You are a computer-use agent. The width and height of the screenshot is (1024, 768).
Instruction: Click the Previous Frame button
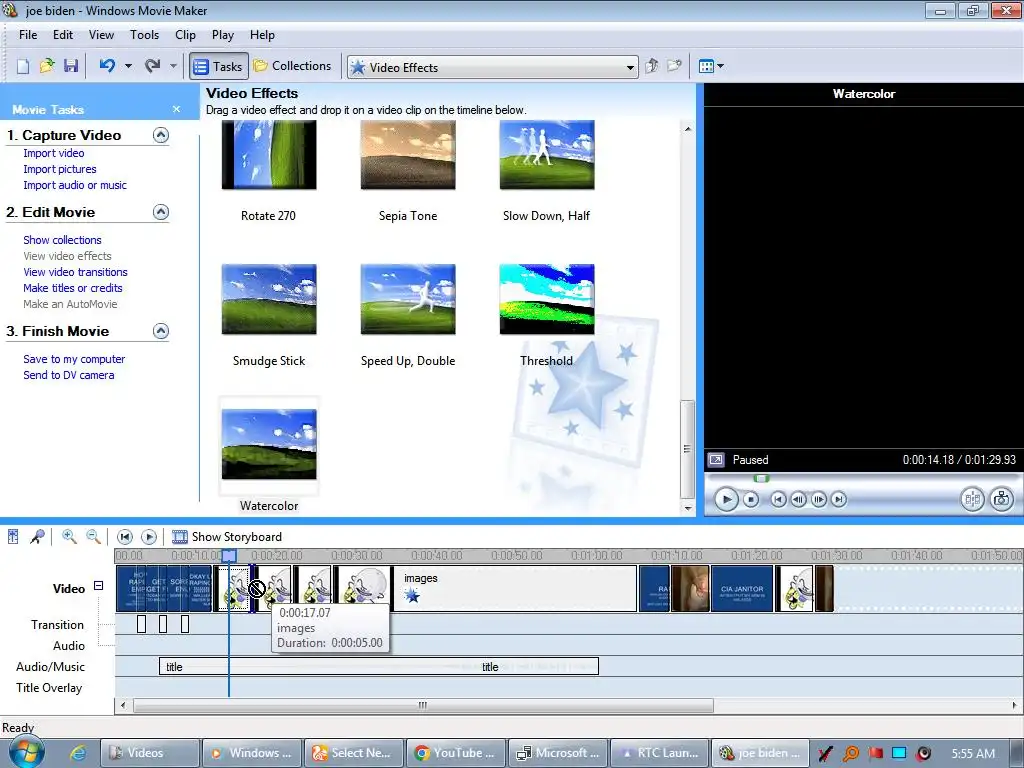pyautogui.click(x=798, y=500)
